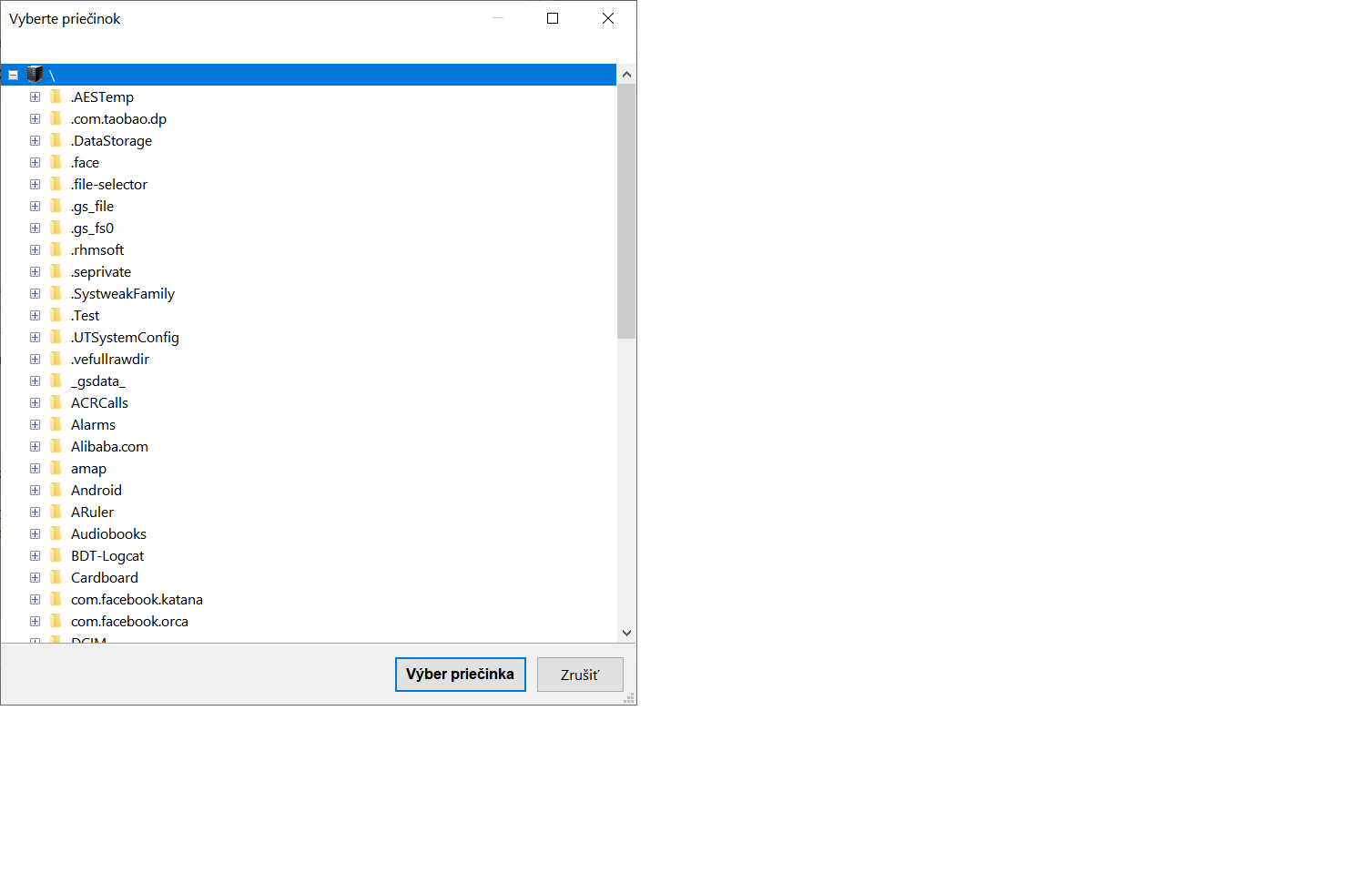Collapse the root \ node

pos(13,75)
